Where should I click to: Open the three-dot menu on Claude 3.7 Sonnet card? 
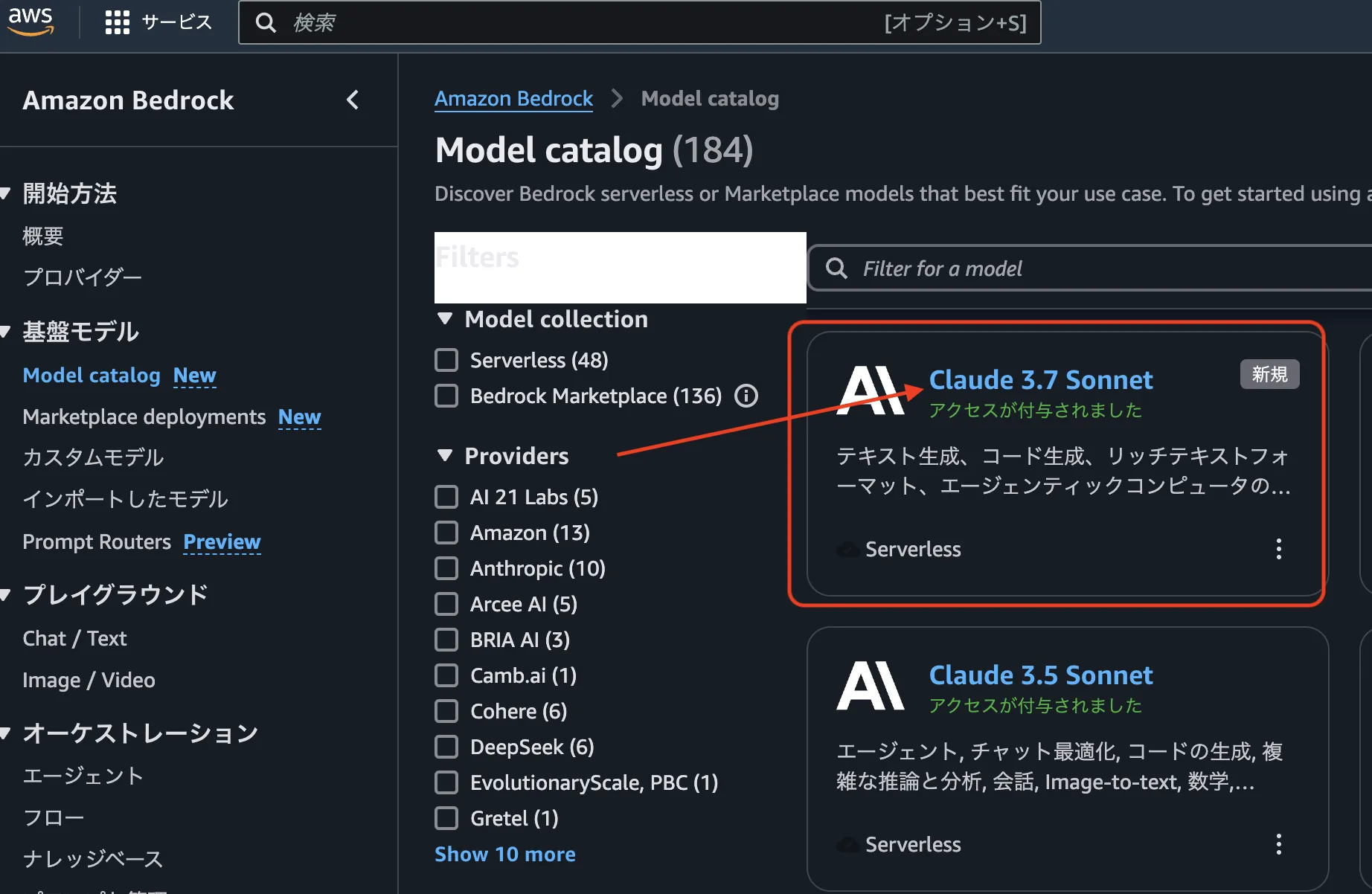1279,549
